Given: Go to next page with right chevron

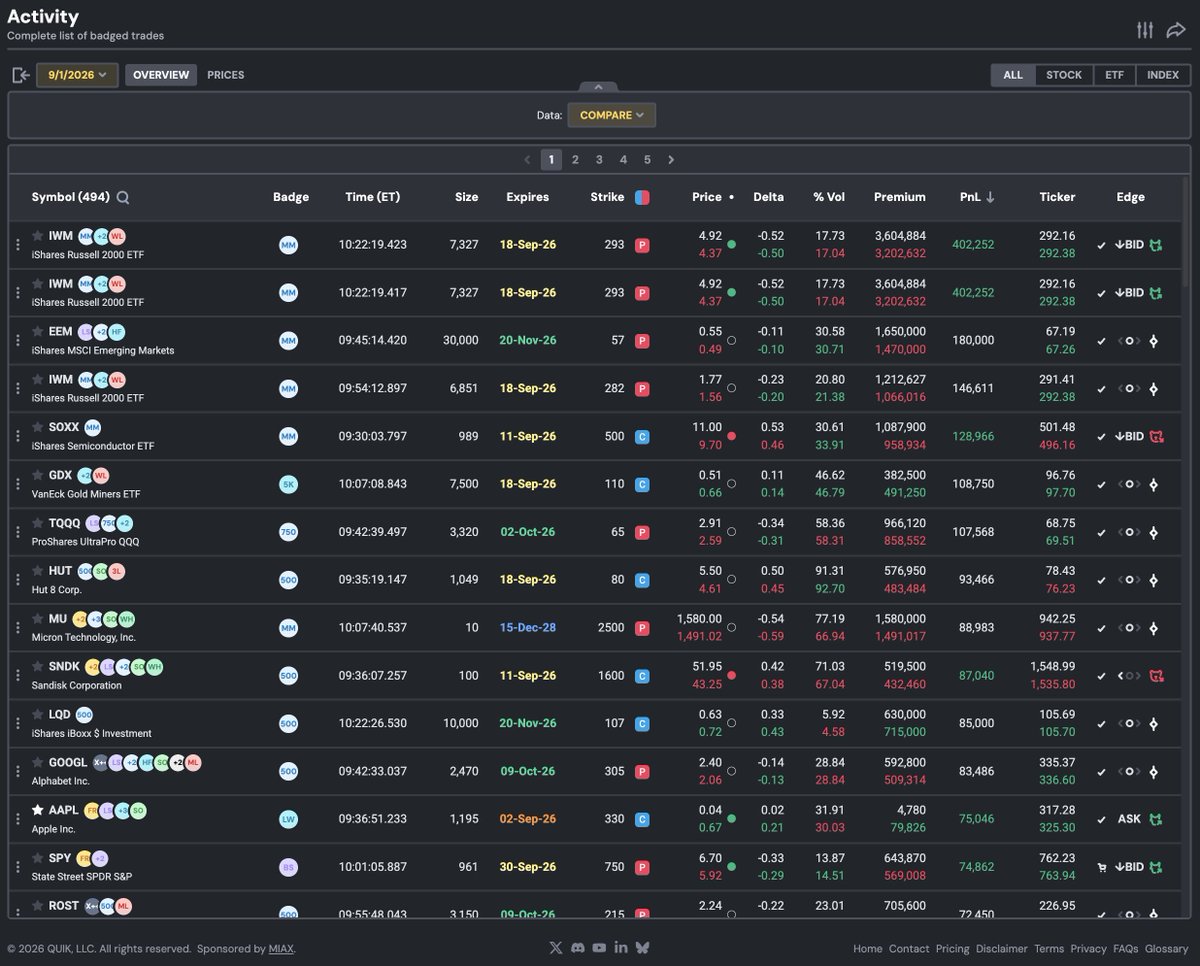Looking at the screenshot, I should [671, 160].
